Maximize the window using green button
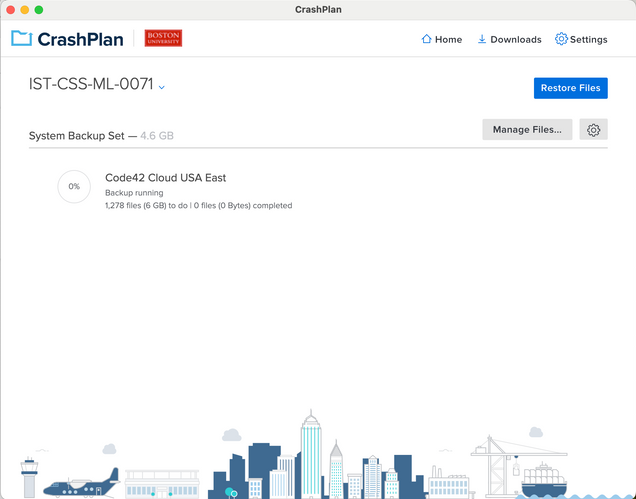Screen dimensions: 636x499 click(x=39, y=10)
